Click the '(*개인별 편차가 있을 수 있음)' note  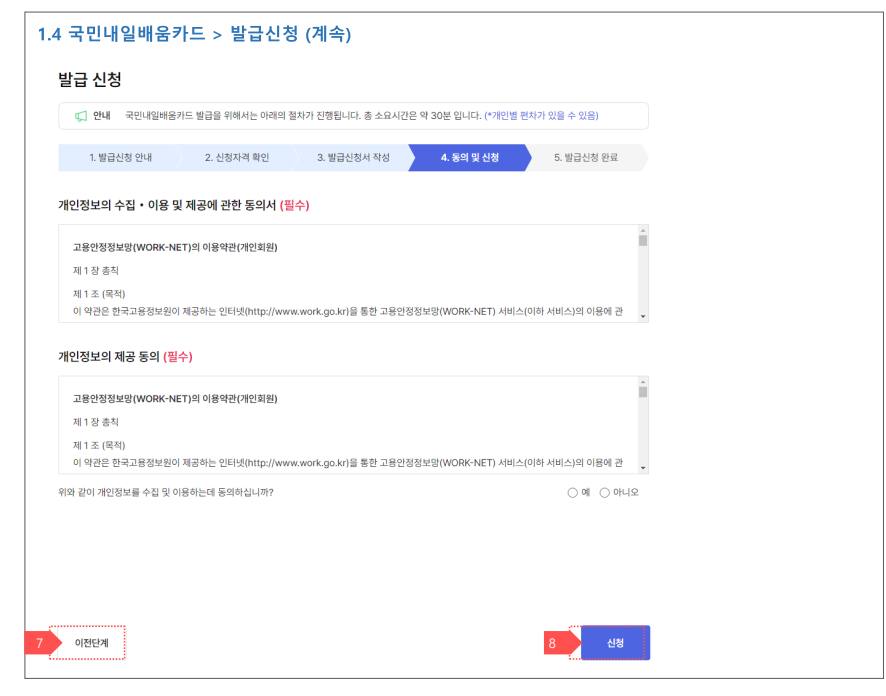541,116
